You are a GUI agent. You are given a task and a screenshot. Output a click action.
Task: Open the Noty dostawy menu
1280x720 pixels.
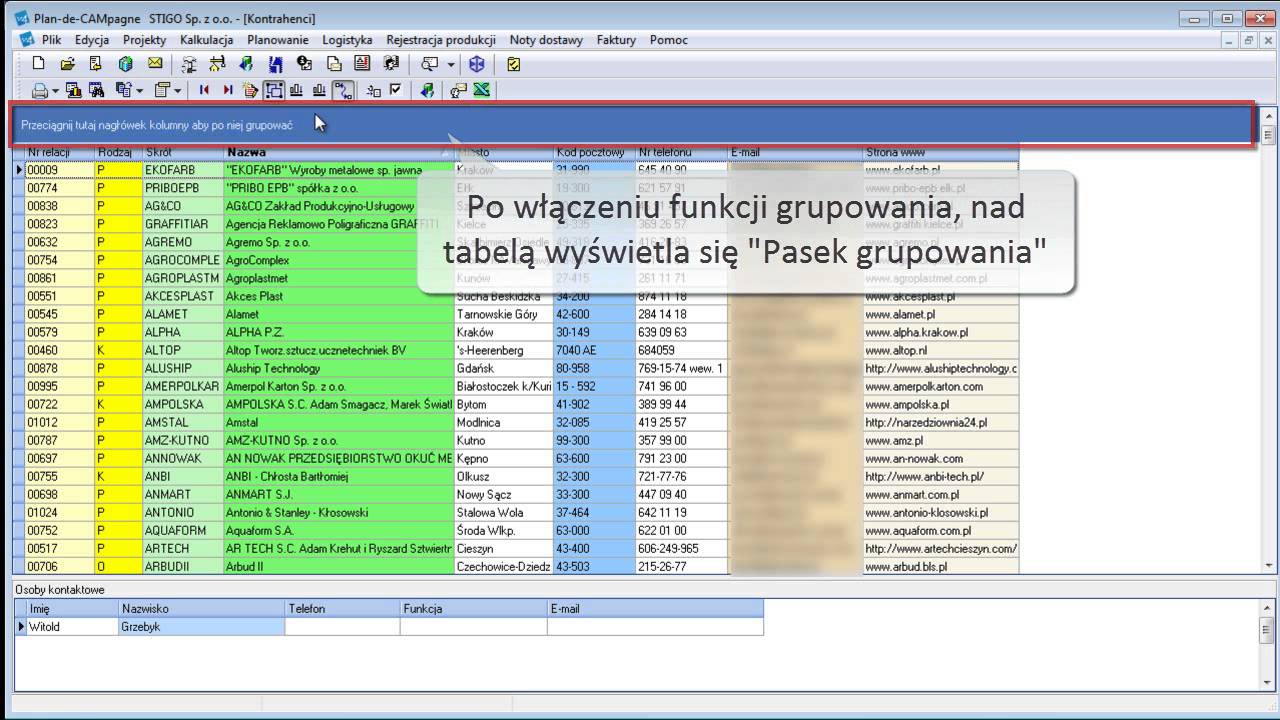[546, 40]
